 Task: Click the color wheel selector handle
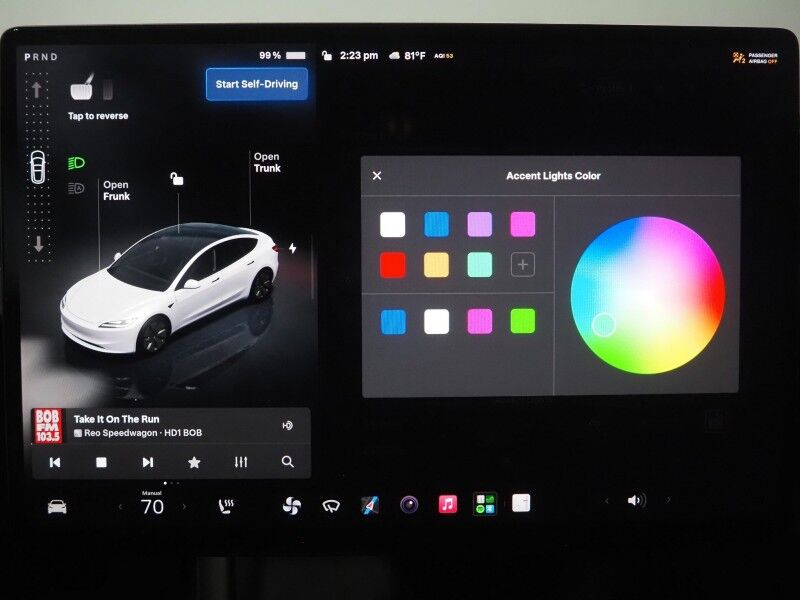click(x=604, y=325)
